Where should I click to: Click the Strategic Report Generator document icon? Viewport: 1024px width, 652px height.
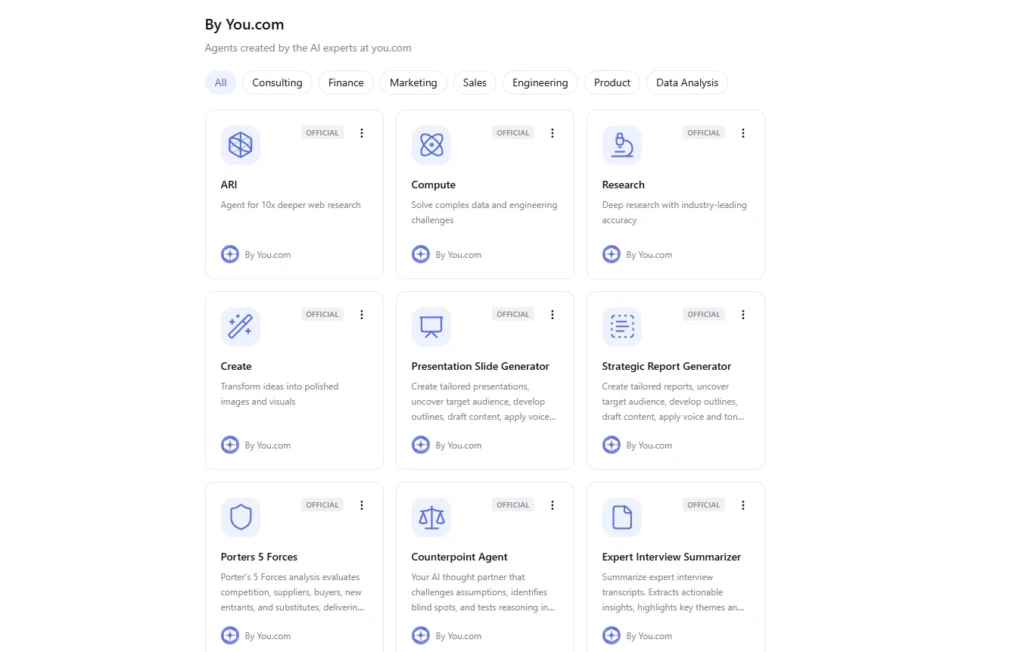622,327
